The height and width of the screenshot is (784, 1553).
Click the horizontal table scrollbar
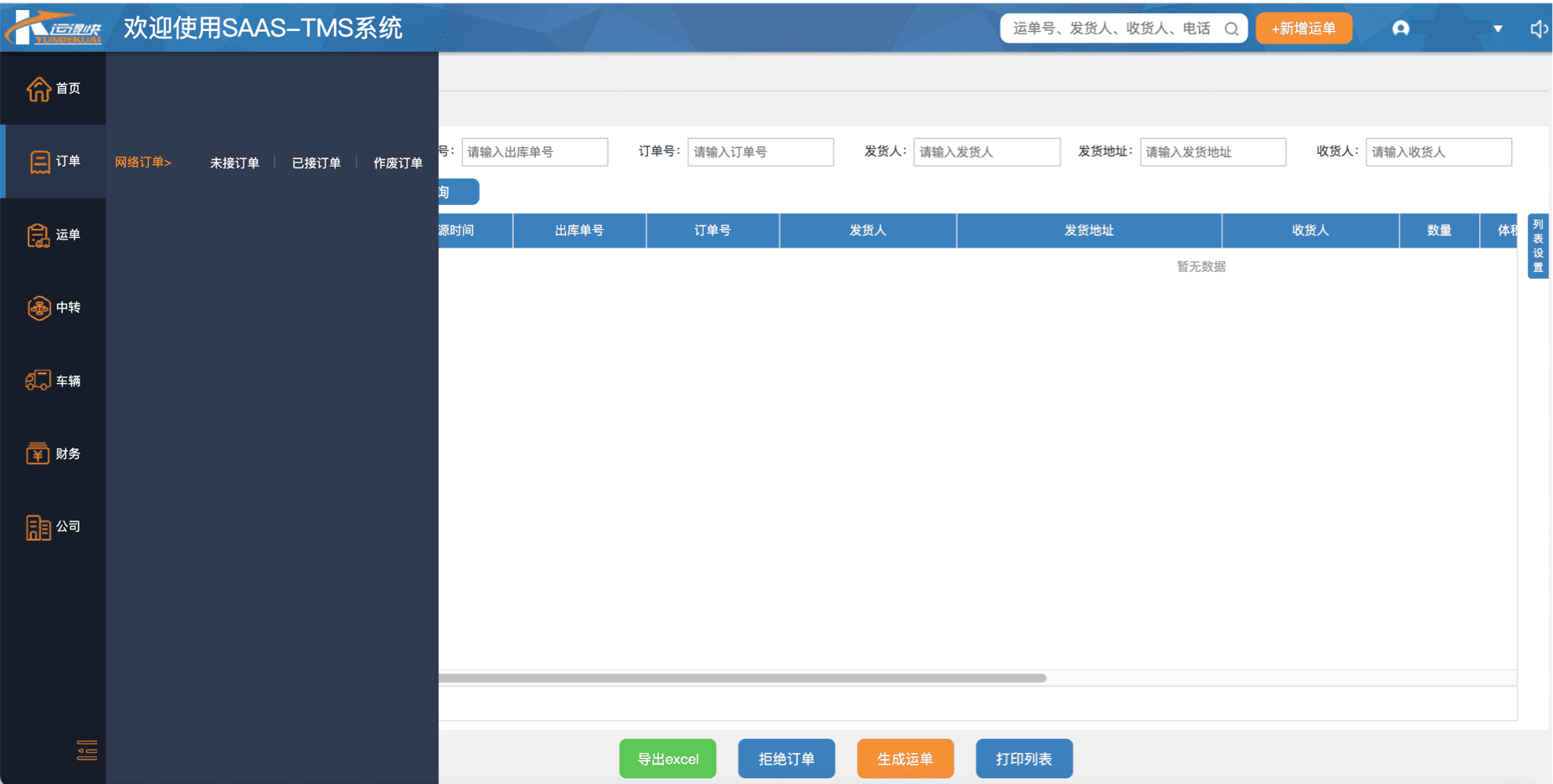(742, 678)
